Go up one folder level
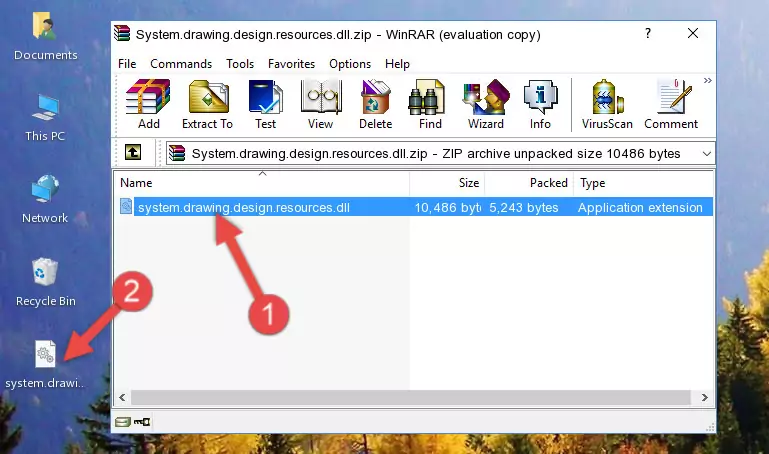The image size is (769, 454). 133,152
